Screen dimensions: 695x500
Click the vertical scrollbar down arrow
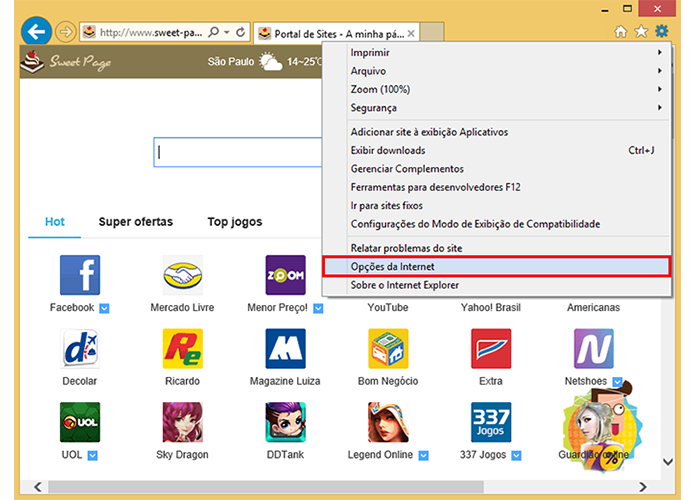[668, 461]
